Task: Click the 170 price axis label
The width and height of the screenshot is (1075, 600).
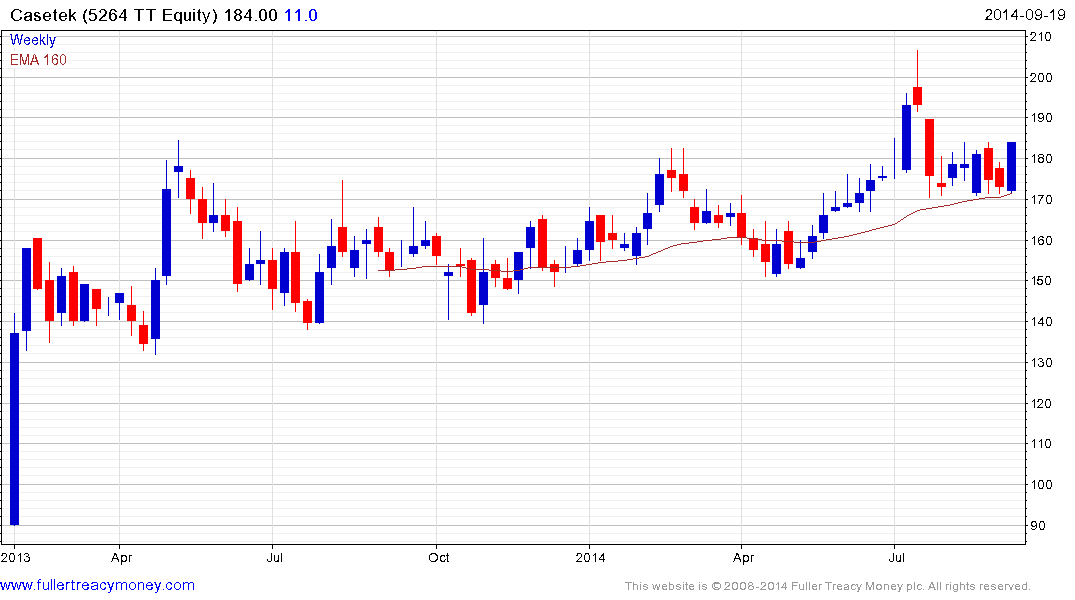Action: coord(1041,200)
